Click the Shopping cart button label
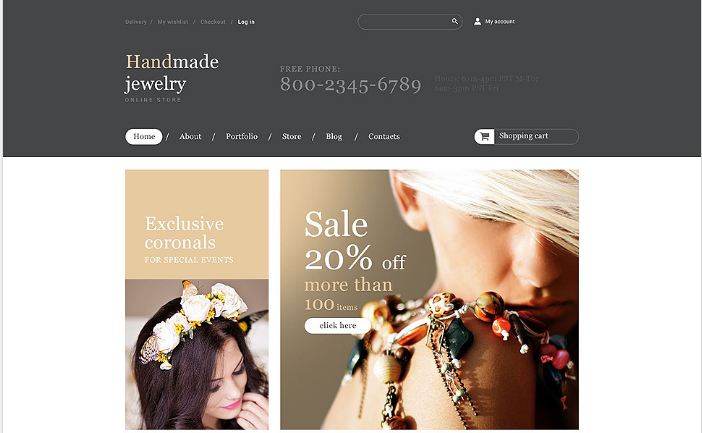Image resolution: width=702 pixels, height=433 pixels. point(523,136)
